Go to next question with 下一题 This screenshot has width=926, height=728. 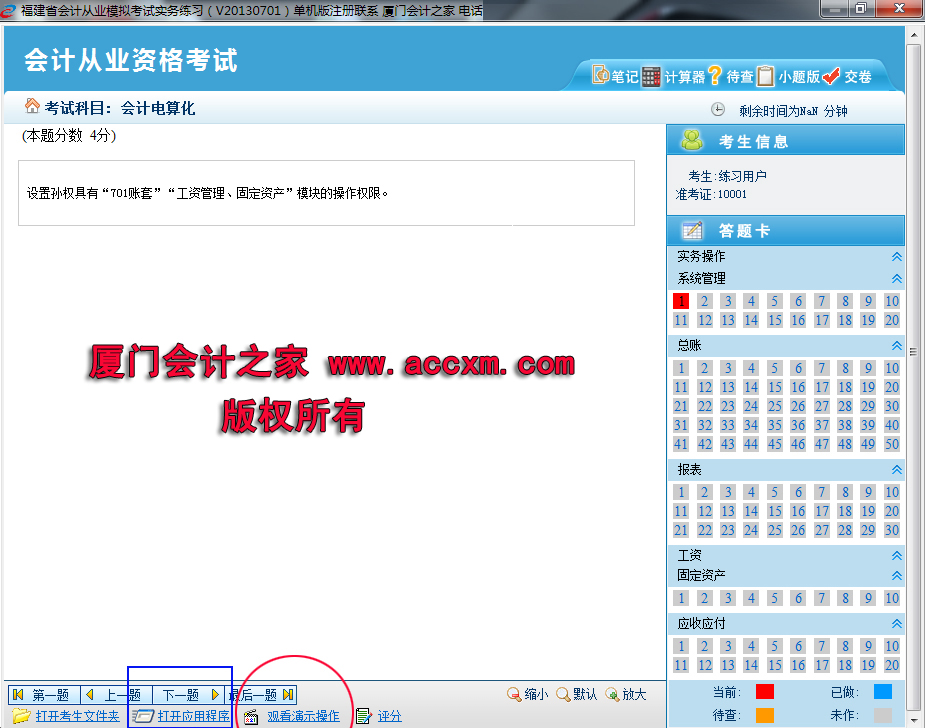pos(180,694)
